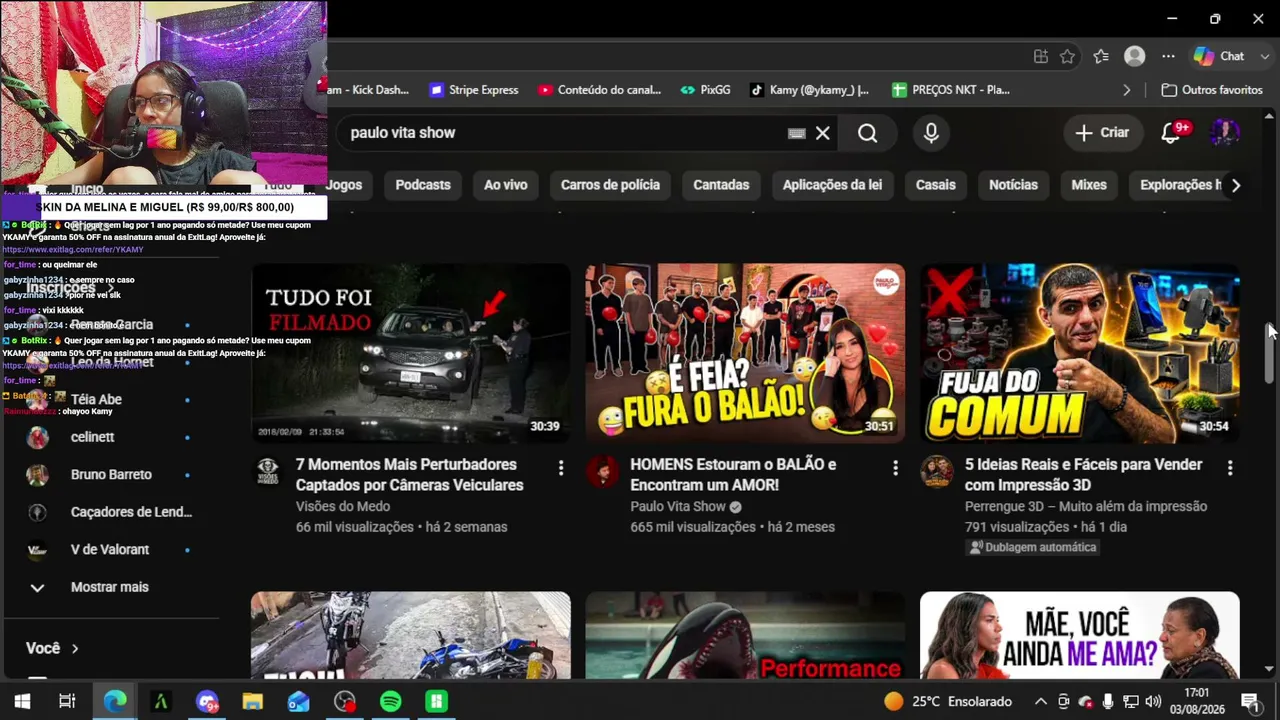Open File Explorer from the taskbar

point(253,702)
